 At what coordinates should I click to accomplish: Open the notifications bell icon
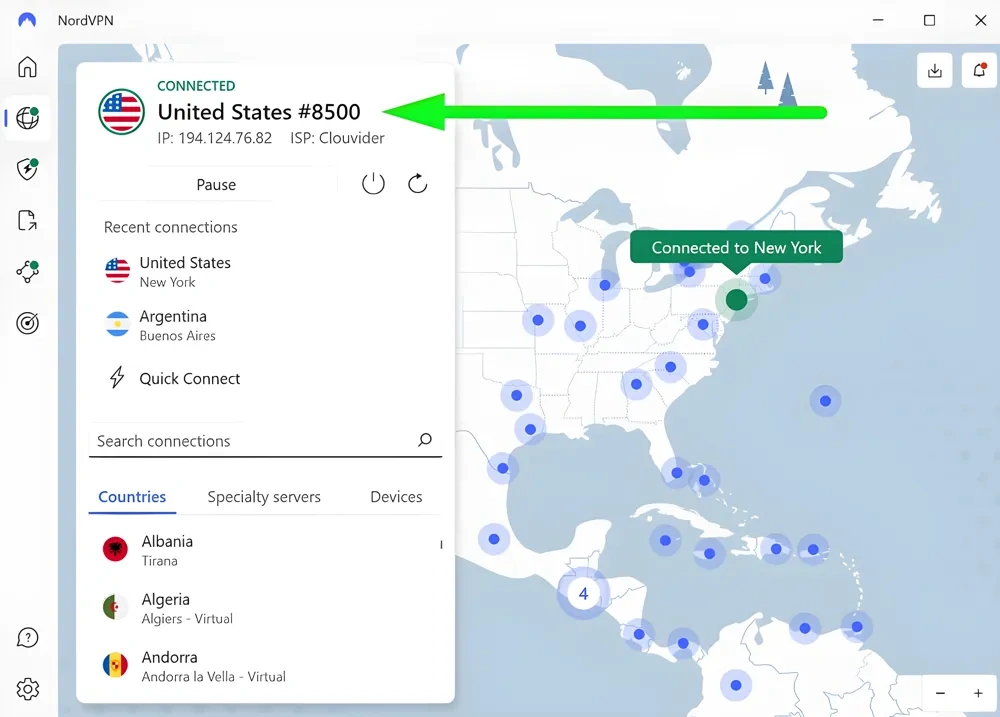pyautogui.click(x=980, y=70)
